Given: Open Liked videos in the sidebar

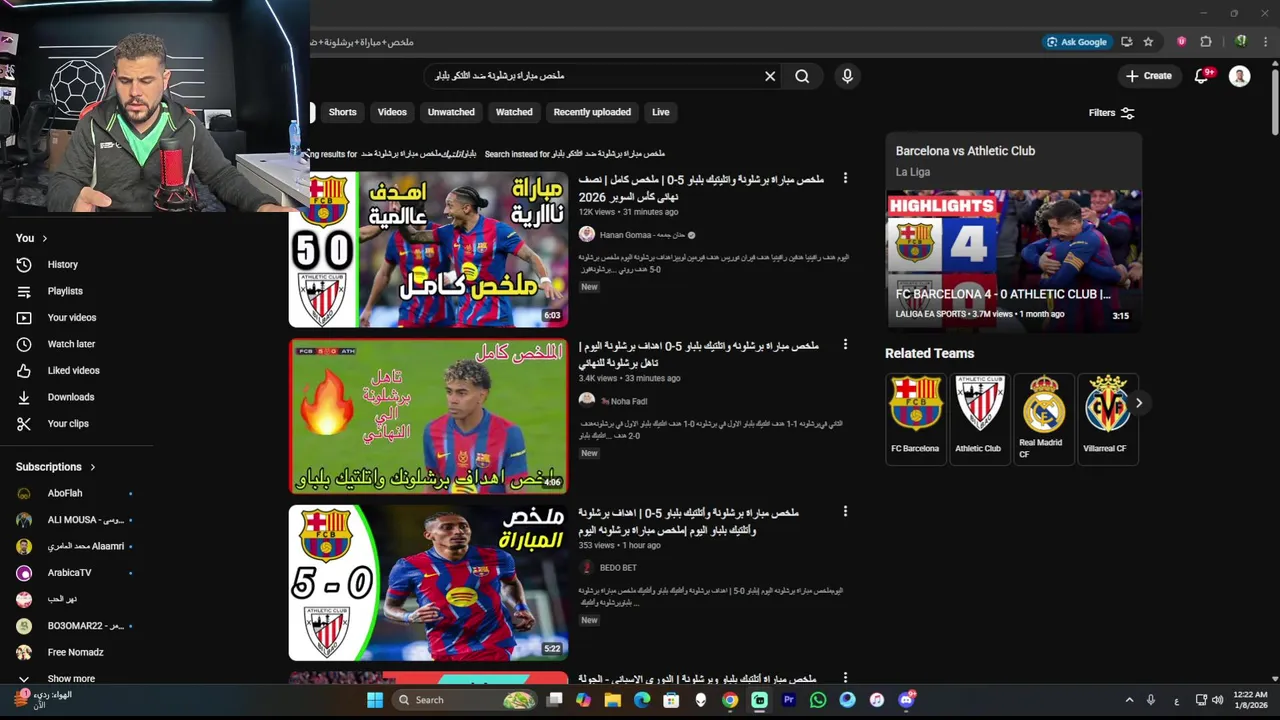Looking at the screenshot, I should pos(73,370).
